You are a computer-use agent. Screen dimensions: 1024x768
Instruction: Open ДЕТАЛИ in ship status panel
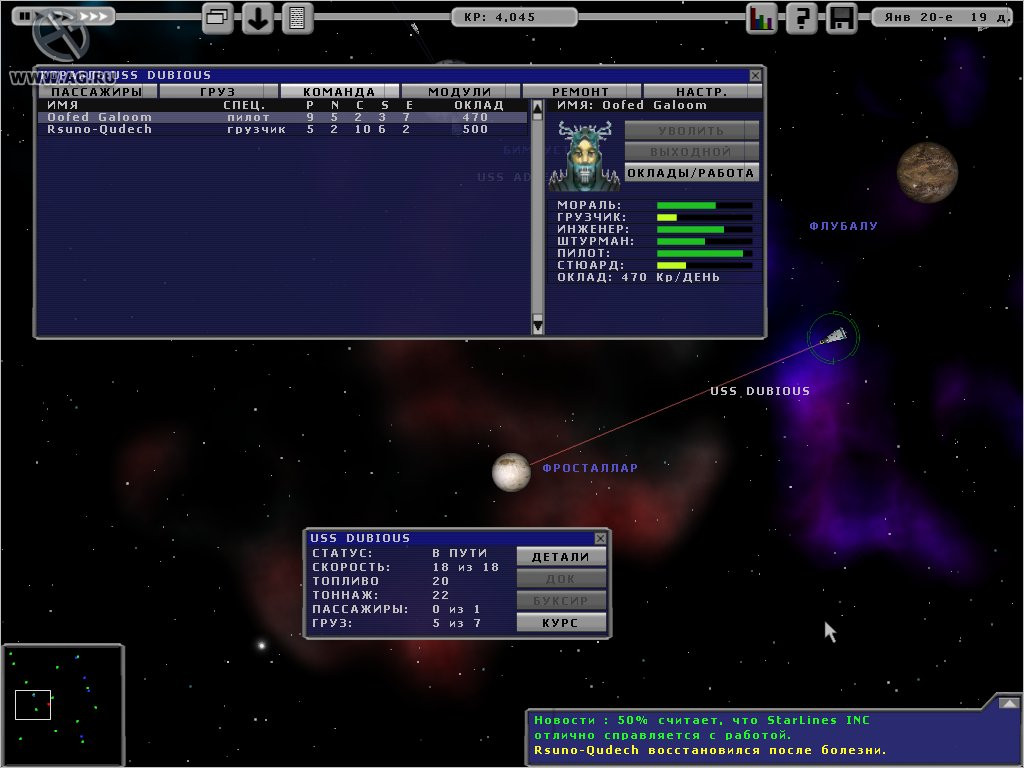tap(561, 557)
